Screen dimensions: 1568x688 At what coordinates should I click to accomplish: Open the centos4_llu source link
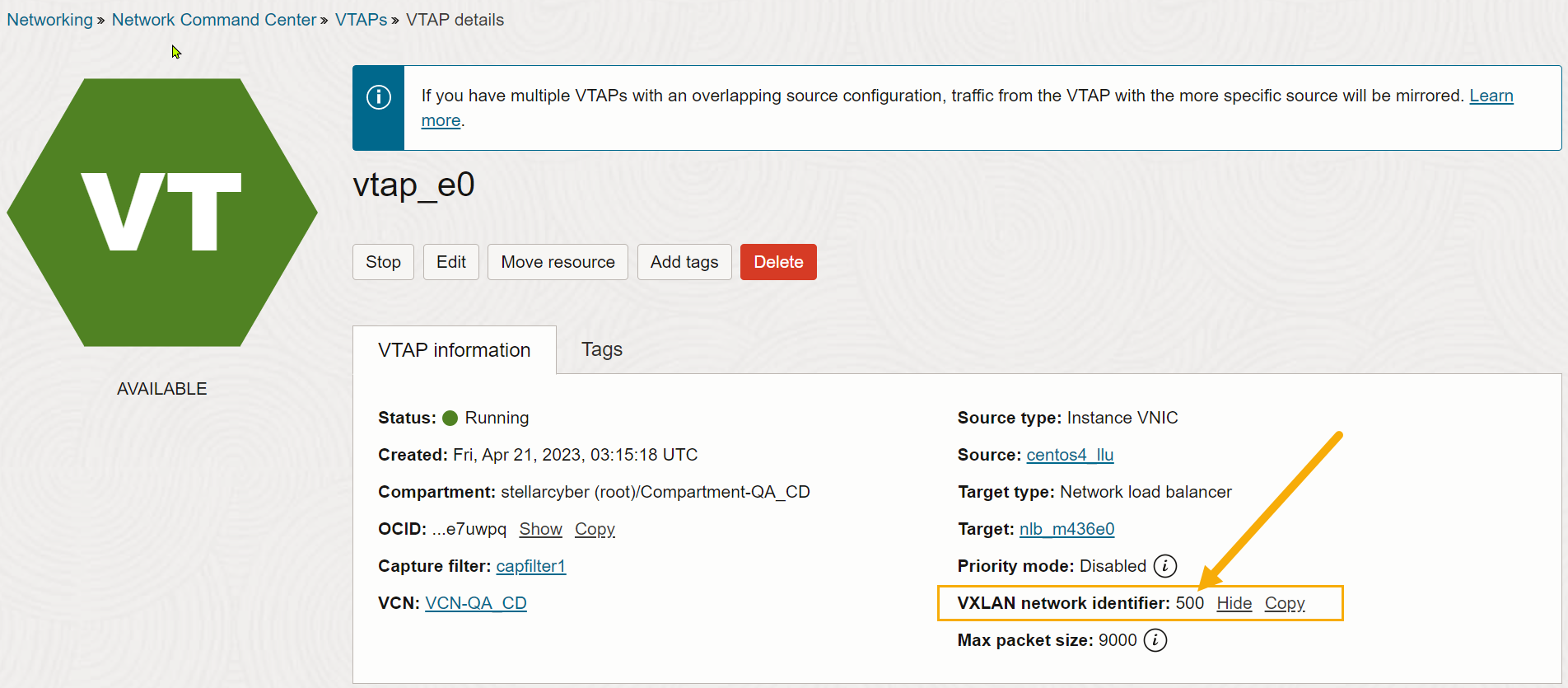(x=1069, y=455)
